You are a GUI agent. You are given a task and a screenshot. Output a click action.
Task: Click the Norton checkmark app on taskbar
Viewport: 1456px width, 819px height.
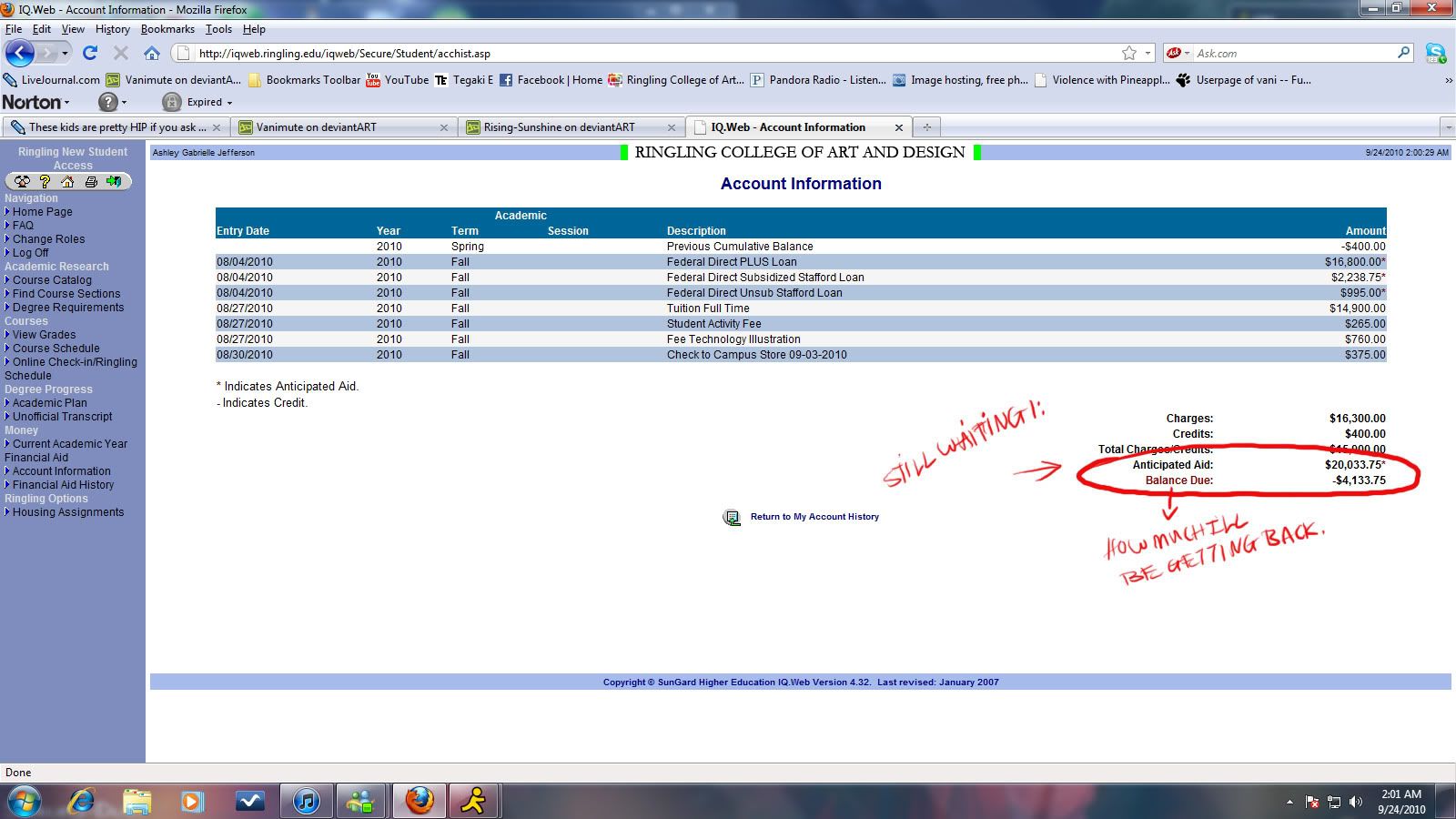click(x=249, y=801)
